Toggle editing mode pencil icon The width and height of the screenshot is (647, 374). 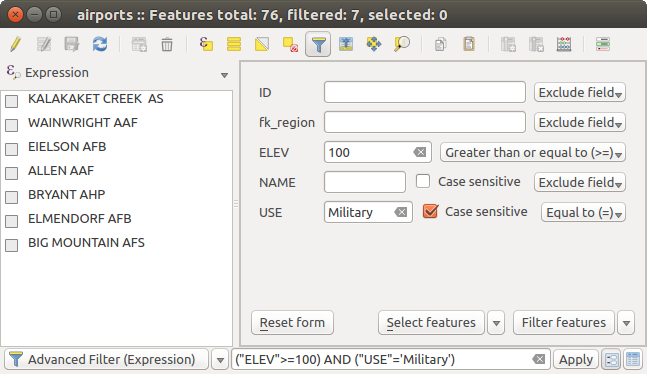coord(15,44)
